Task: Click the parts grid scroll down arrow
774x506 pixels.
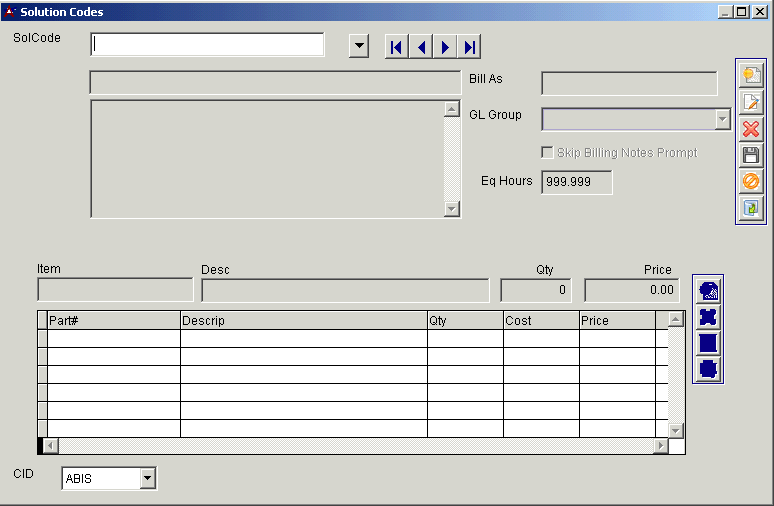Action: click(x=676, y=430)
